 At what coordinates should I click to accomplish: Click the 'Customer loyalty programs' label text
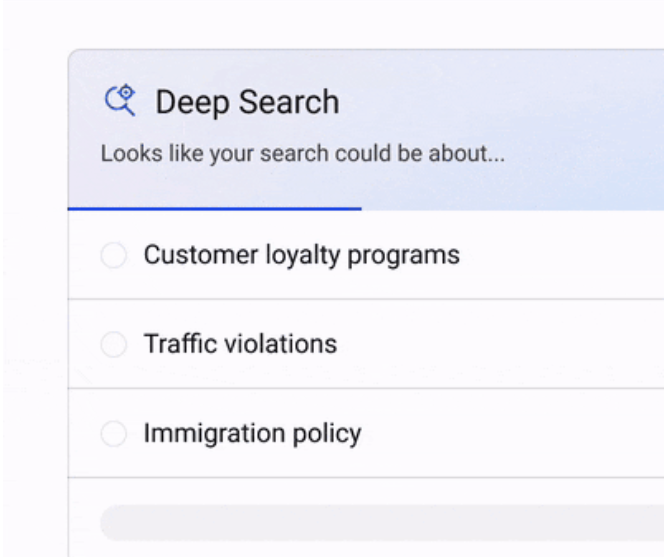point(302,255)
